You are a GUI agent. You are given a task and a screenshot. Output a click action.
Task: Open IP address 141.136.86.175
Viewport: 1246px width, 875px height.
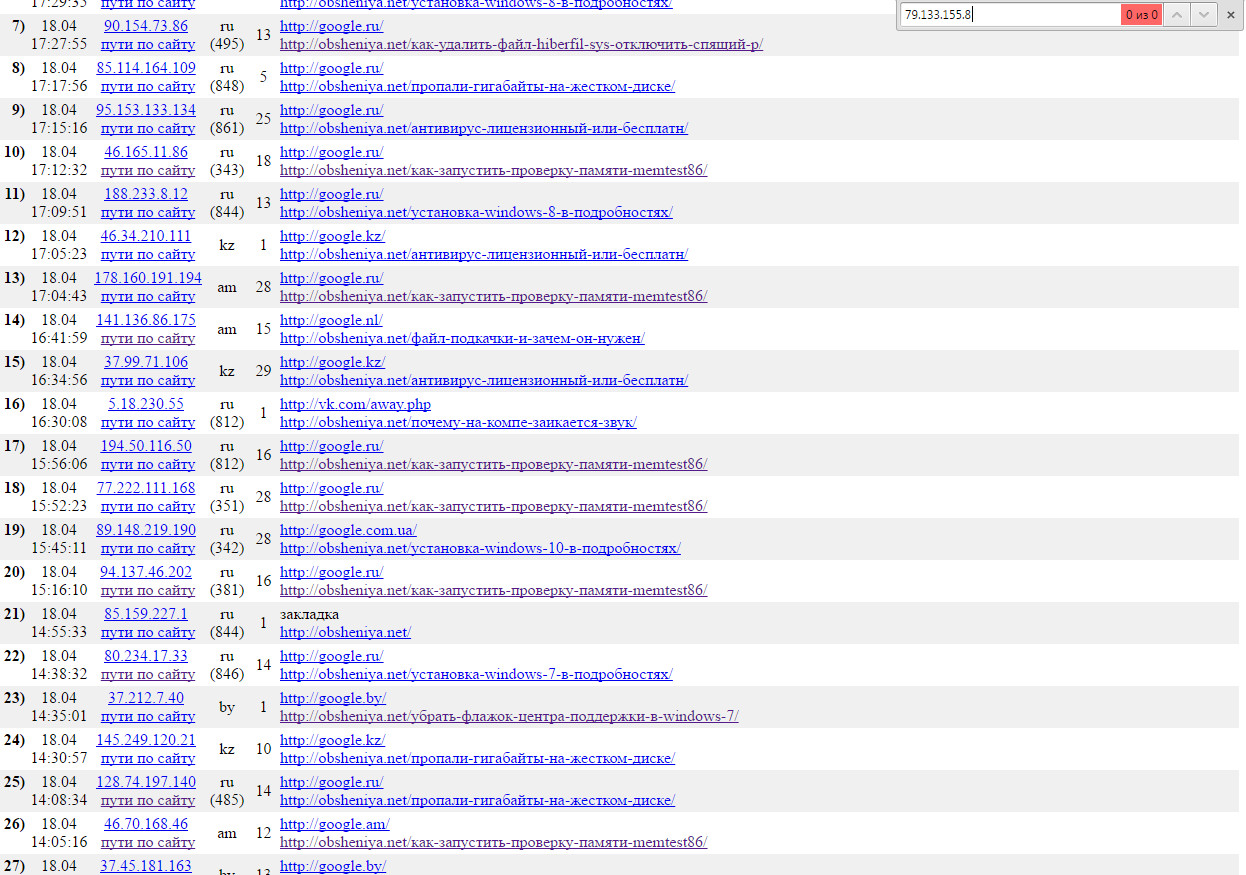pos(146,320)
